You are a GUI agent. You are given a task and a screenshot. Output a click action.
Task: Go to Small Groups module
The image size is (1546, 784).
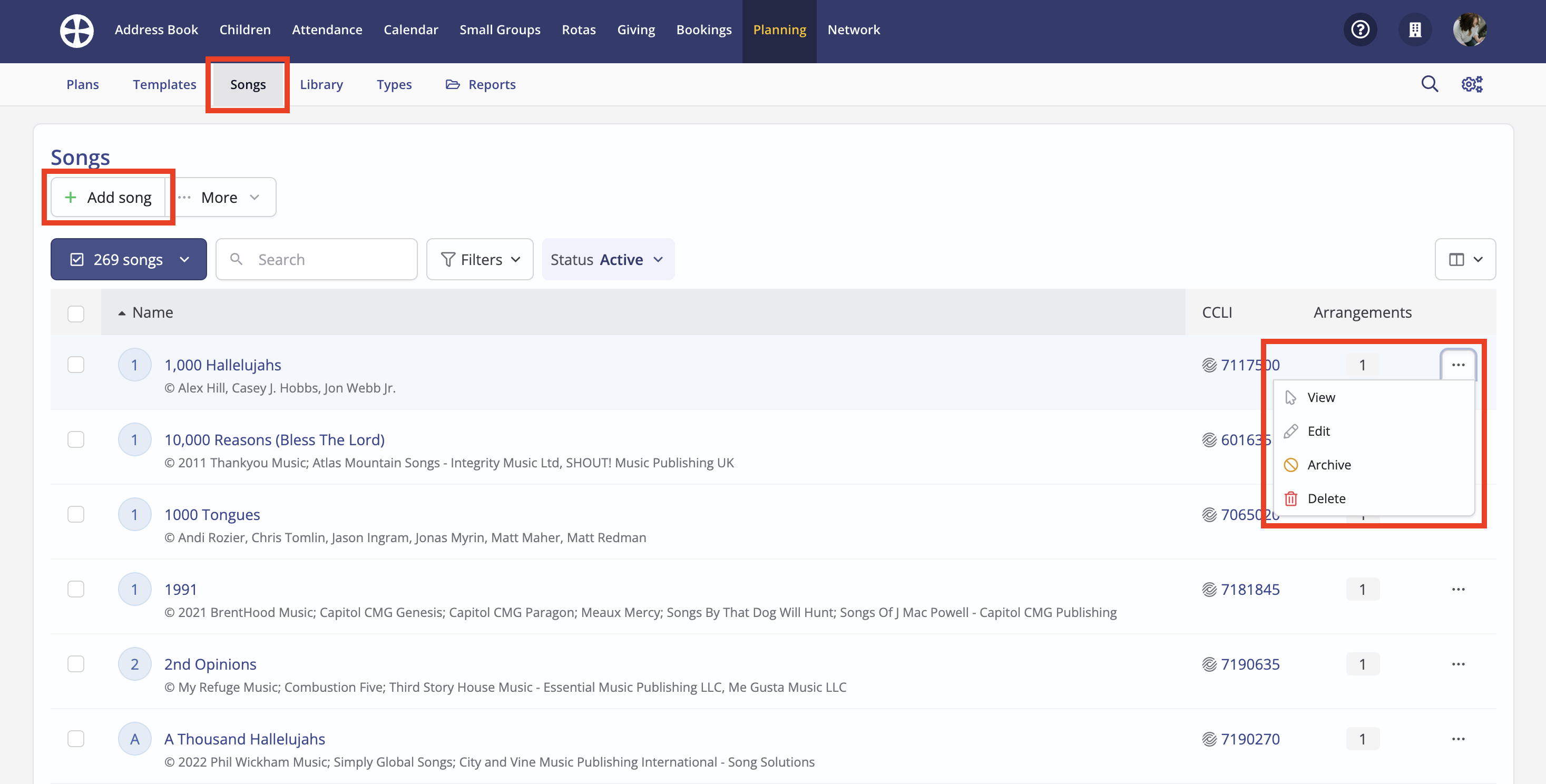500,30
